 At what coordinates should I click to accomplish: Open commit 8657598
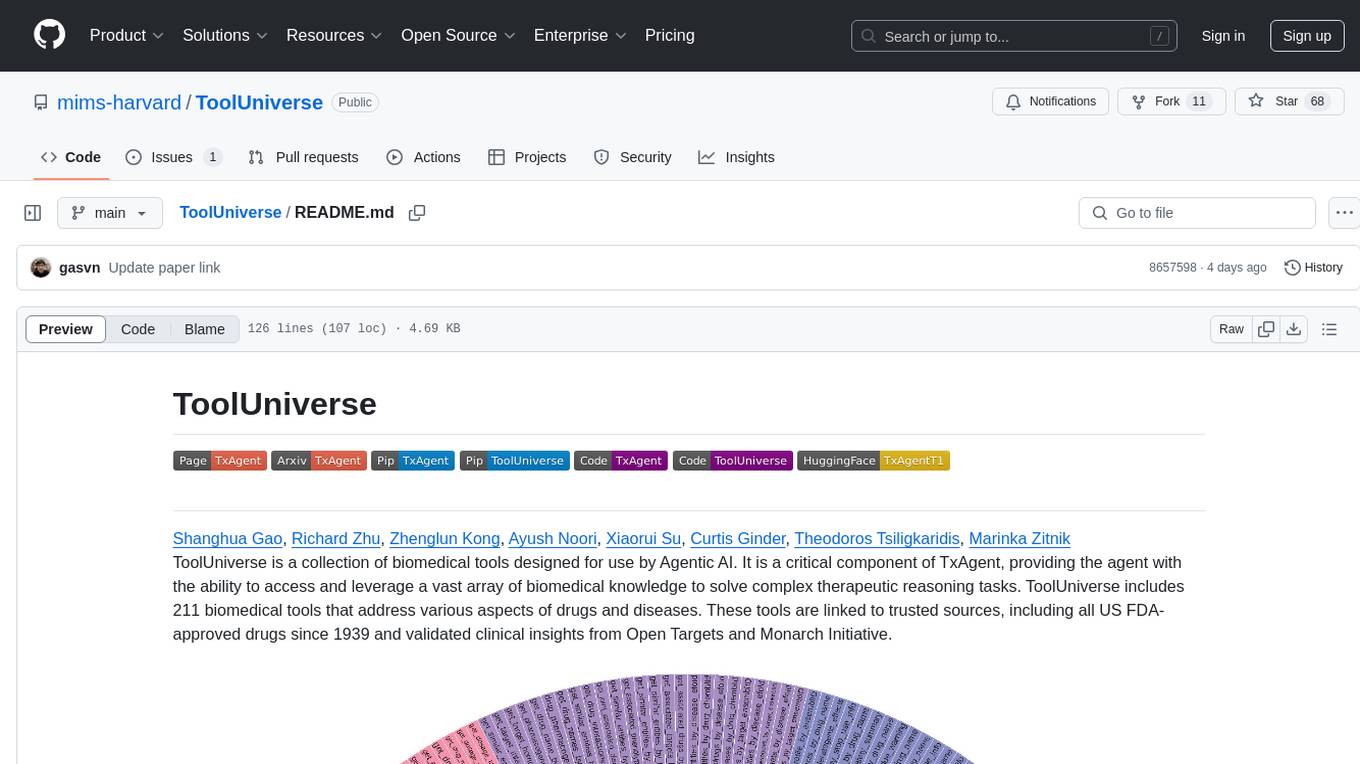[1173, 268]
